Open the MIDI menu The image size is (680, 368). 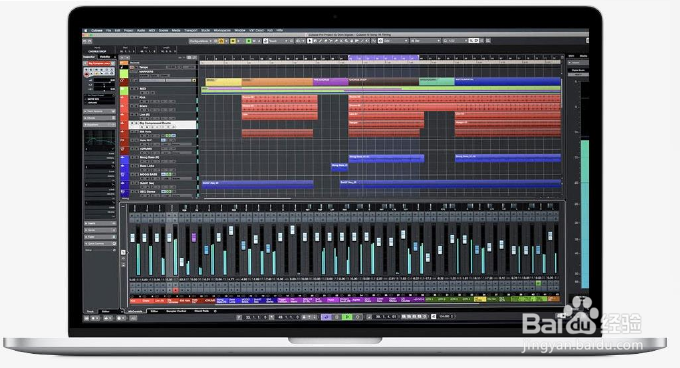pyautogui.click(x=152, y=30)
